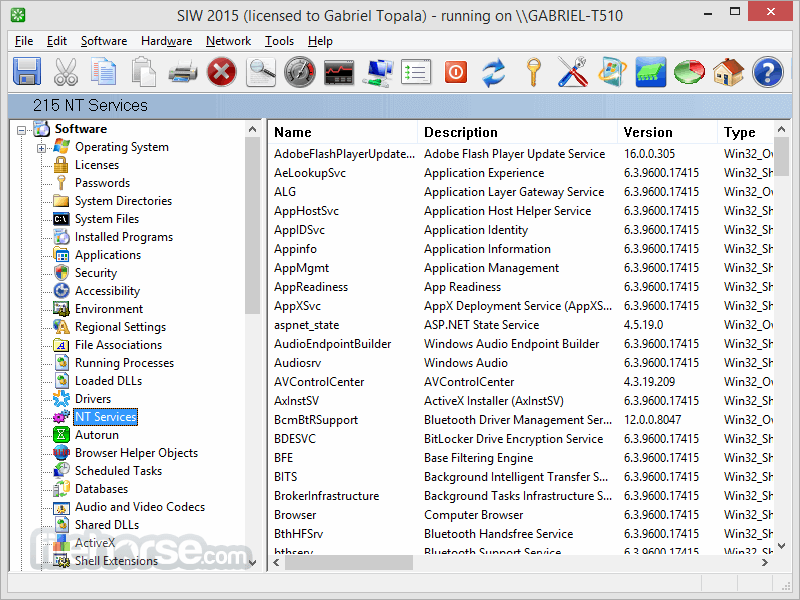Select the aspnet_state service row
The width and height of the screenshot is (800, 600).
(x=520, y=325)
